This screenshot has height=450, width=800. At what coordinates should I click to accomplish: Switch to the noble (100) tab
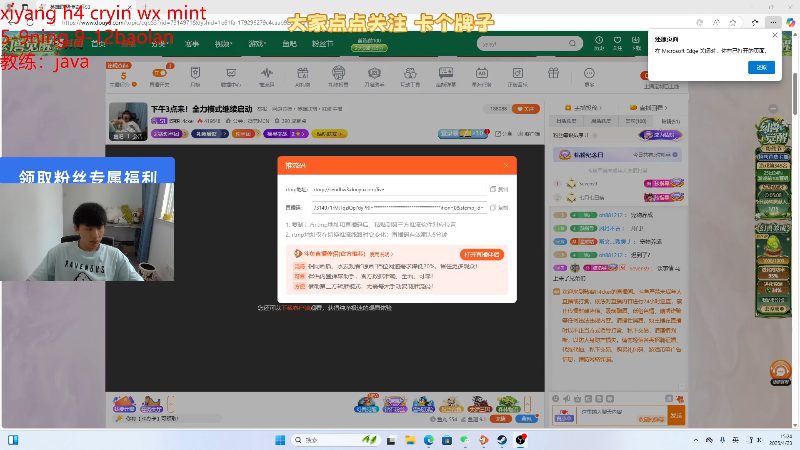636,121
